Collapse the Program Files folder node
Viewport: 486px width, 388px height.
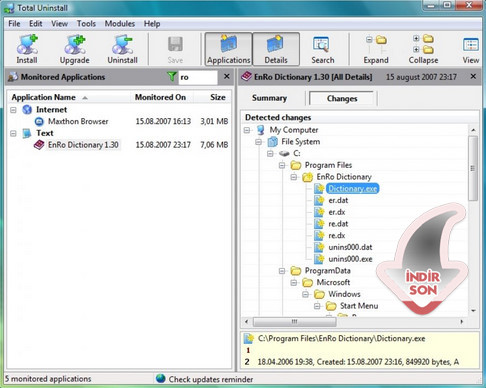tap(282, 165)
